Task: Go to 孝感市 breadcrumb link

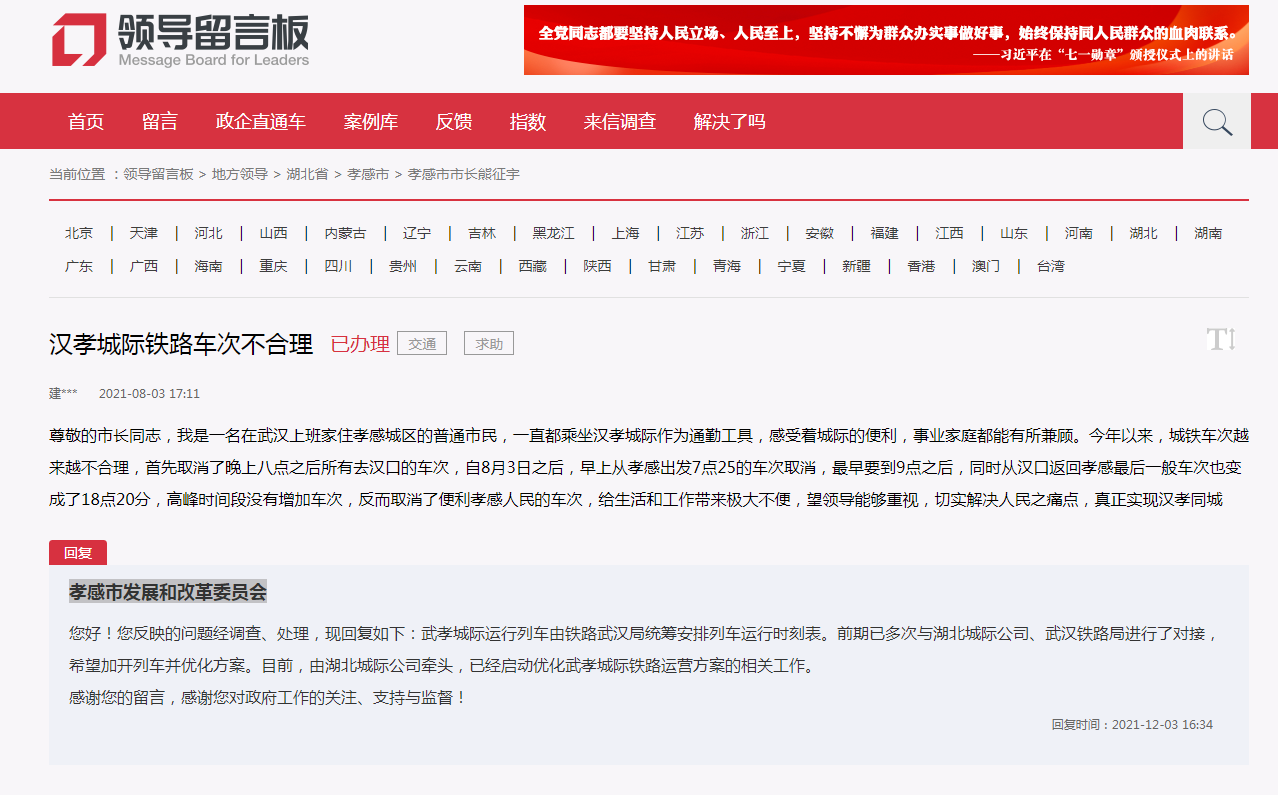Action: tap(368, 174)
